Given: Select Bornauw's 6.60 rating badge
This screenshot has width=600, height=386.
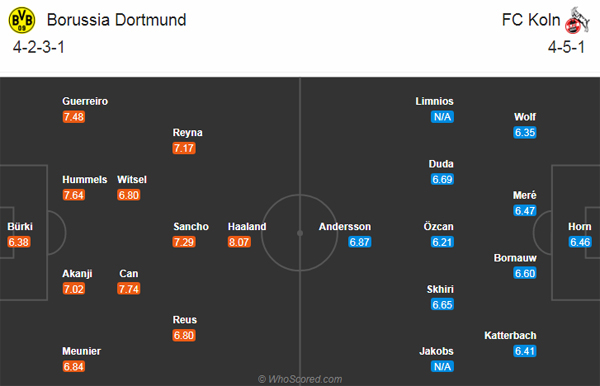Looking at the screenshot, I should click(x=525, y=273).
